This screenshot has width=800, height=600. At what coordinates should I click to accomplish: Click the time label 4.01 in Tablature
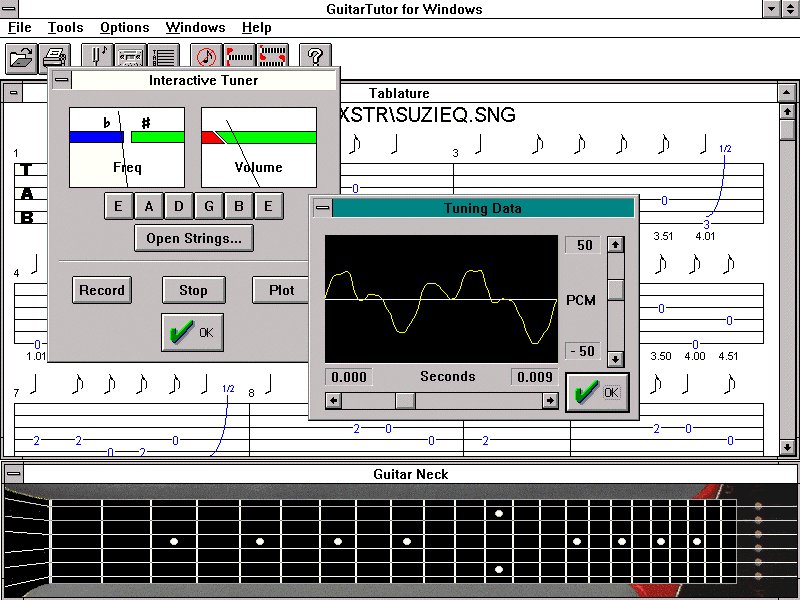click(705, 236)
